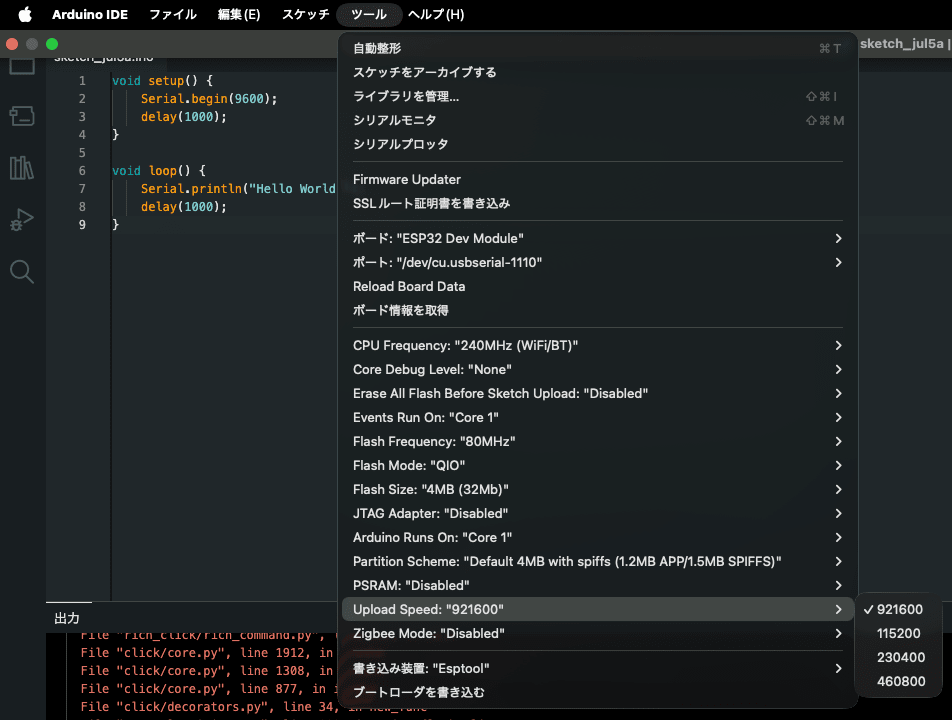Image resolution: width=952 pixels, height=720 pixels.
Task: Choose SSLルート証明書を書き込み menu entry
Action: [598, 203]
